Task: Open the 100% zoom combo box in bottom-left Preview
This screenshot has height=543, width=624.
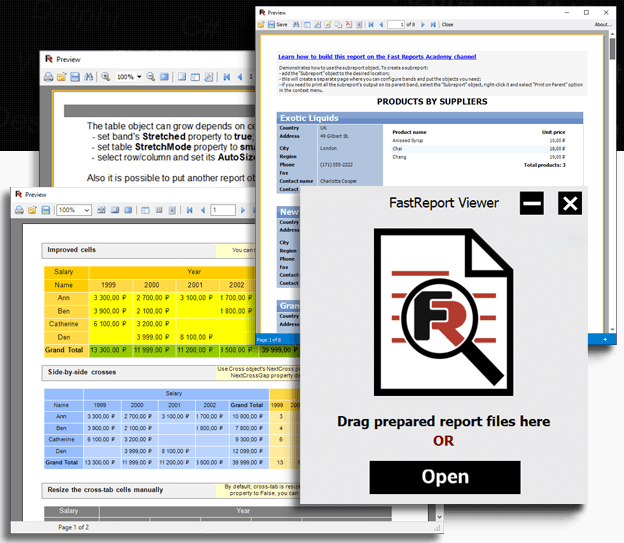Action: 74,210
